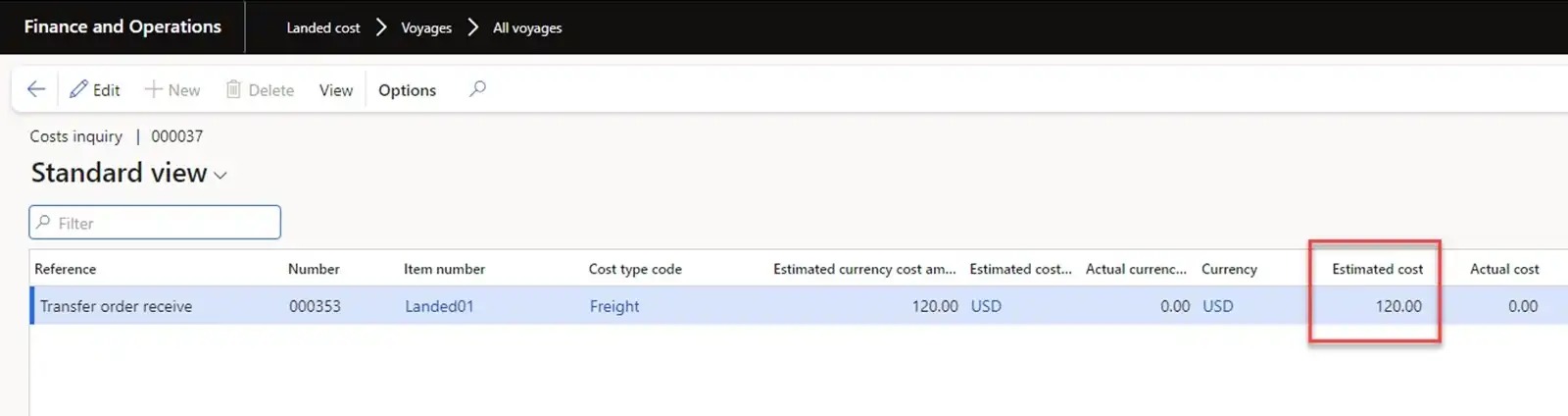The height and width of the screenshot is (416, 1568).
Task: Click the Item number column header
Action: (x=444, y=269)
